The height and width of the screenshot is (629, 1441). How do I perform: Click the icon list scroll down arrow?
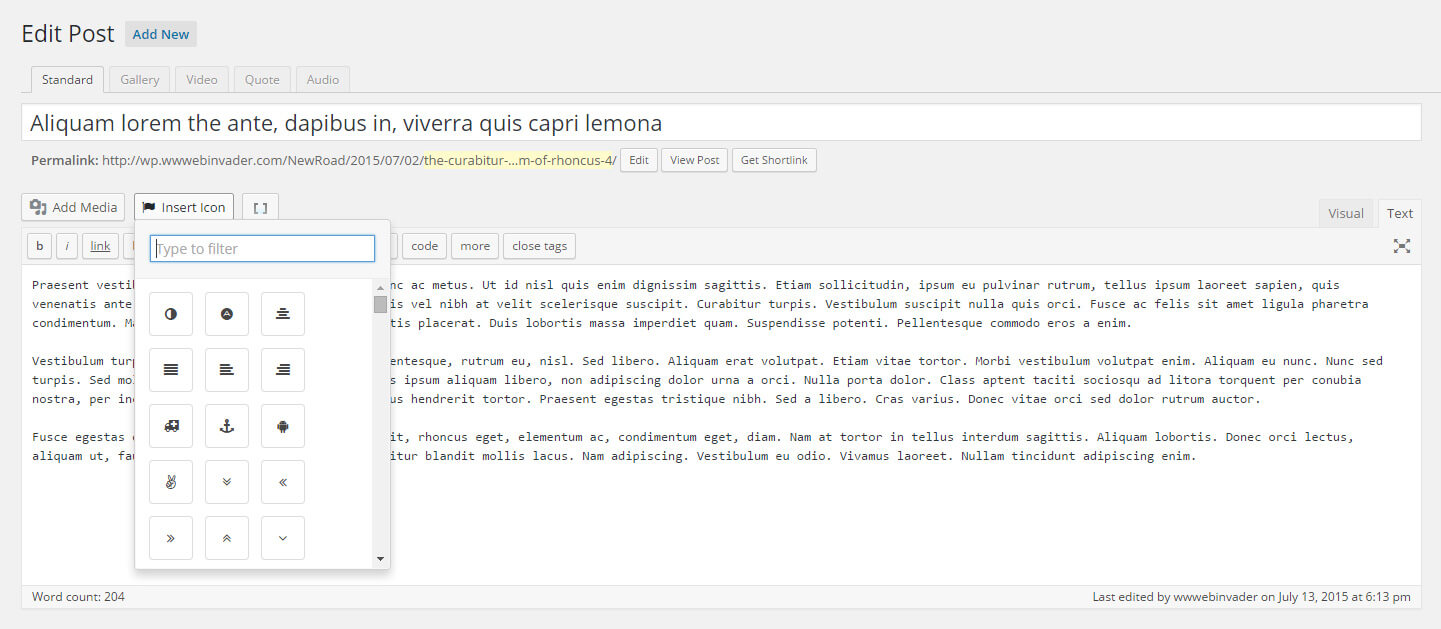[x=380, y=559]
